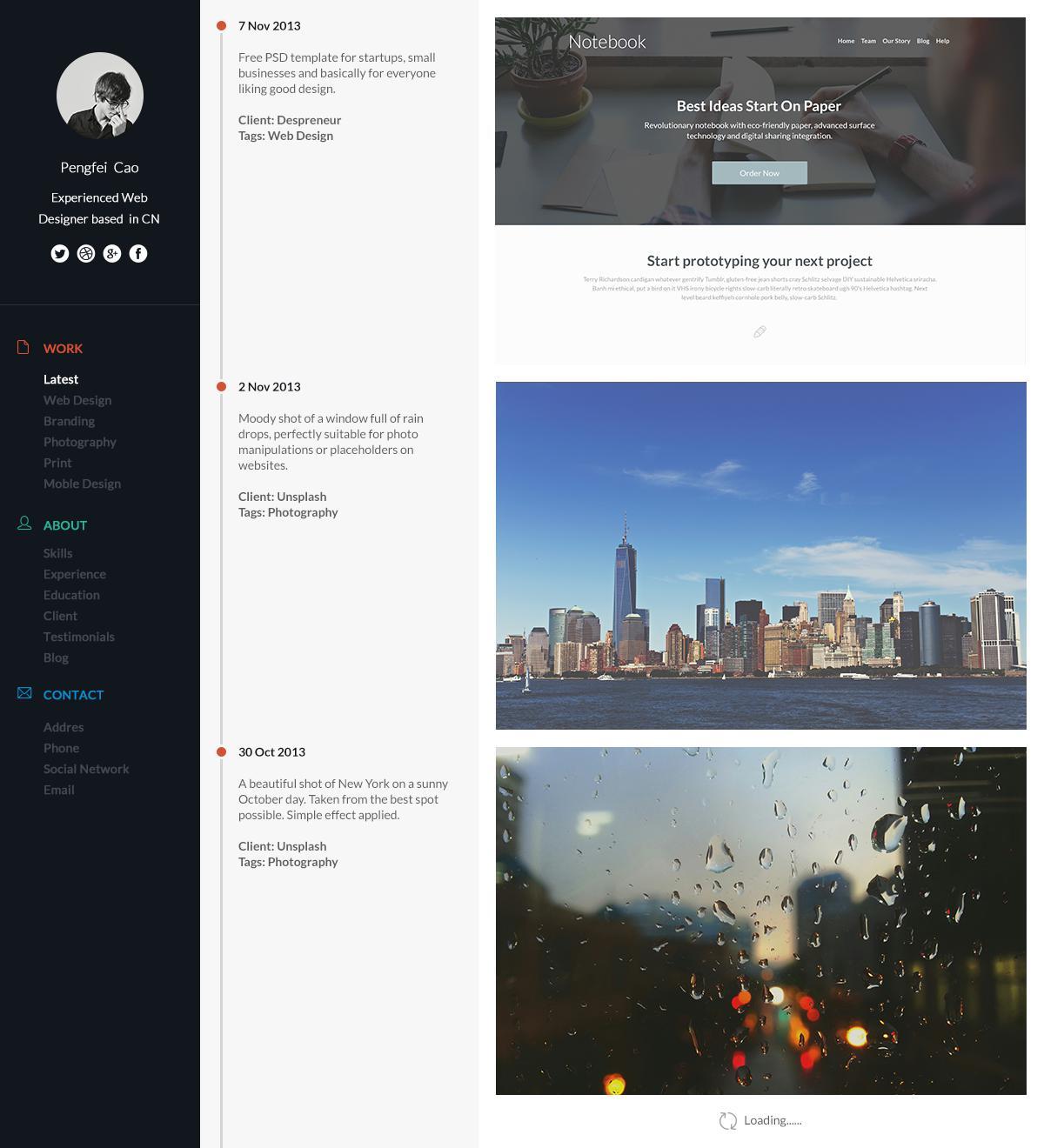Click the Facebook social icon
1044x1148 pixels.
[138, 253]
